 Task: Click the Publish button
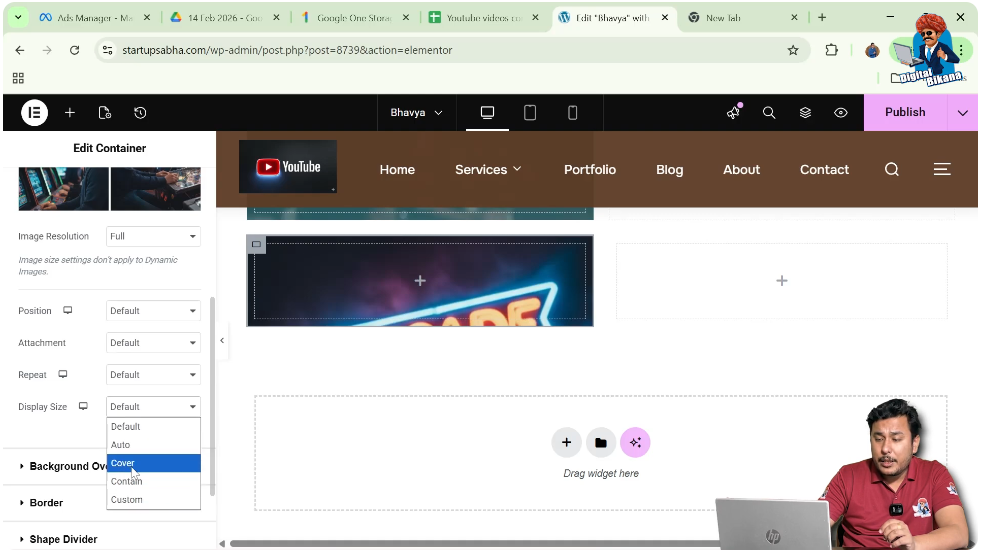tap(905, 112)
